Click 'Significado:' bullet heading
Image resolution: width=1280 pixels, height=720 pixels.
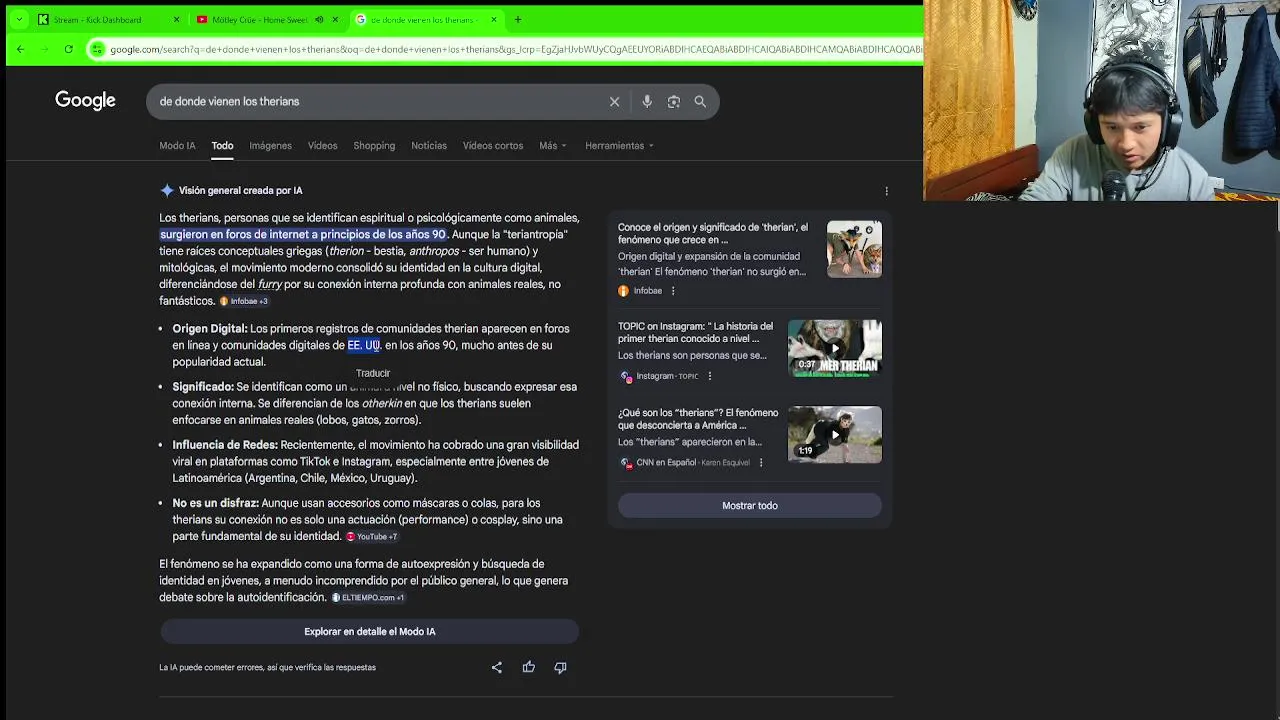203,387
